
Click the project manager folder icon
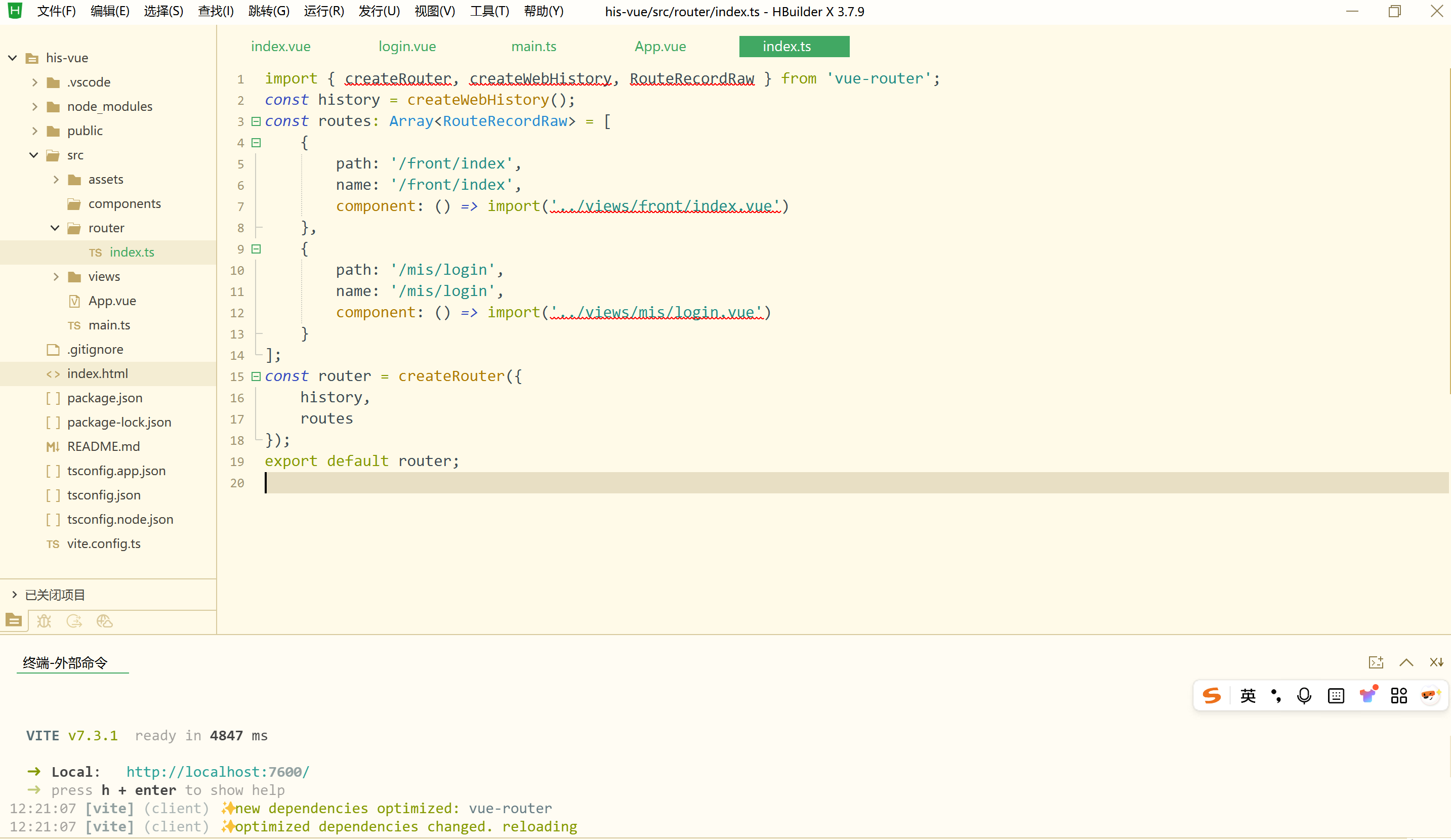[14, 621]
